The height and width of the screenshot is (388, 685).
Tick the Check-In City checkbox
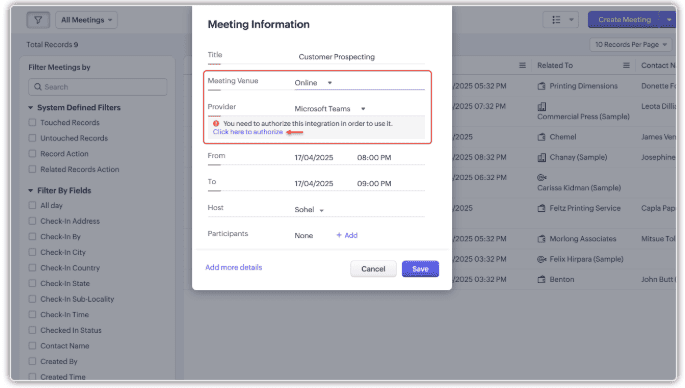32,252
